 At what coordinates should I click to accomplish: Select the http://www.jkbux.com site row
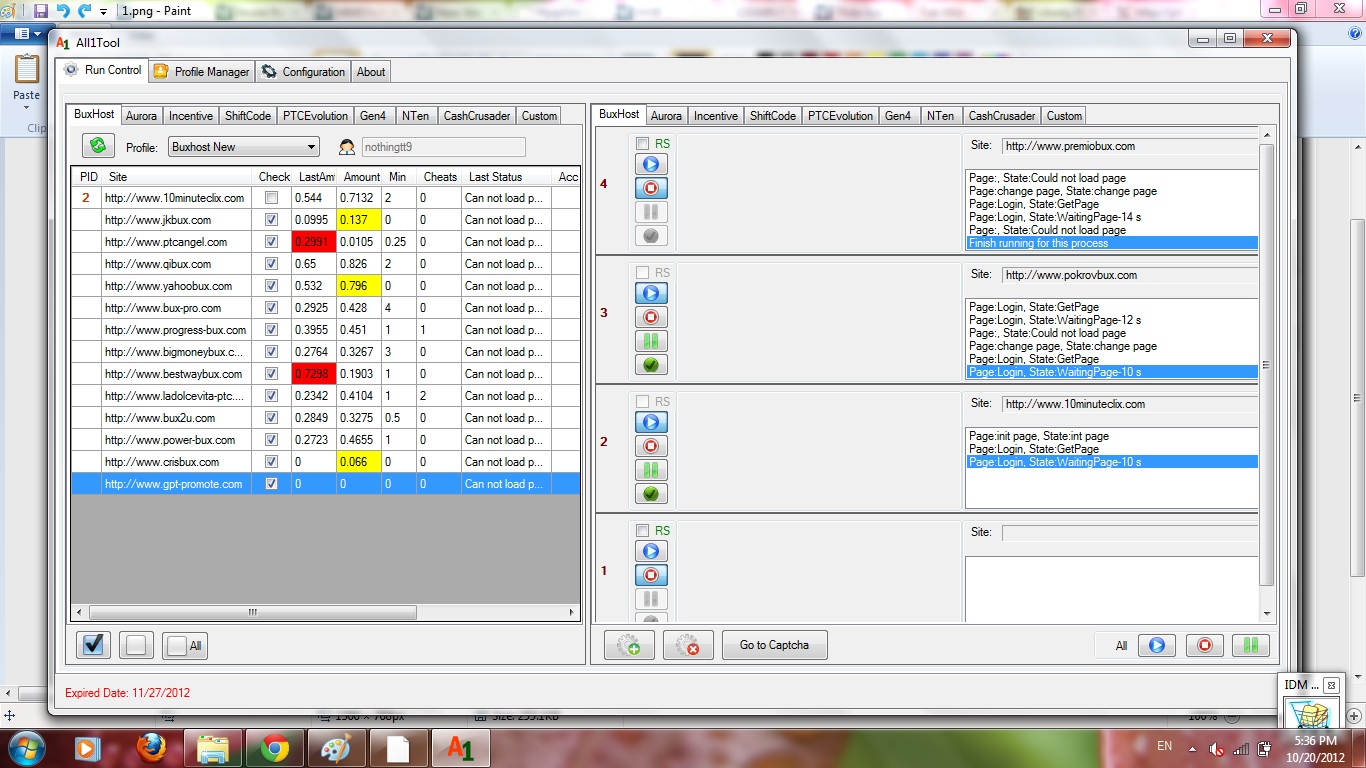[326, 220]
